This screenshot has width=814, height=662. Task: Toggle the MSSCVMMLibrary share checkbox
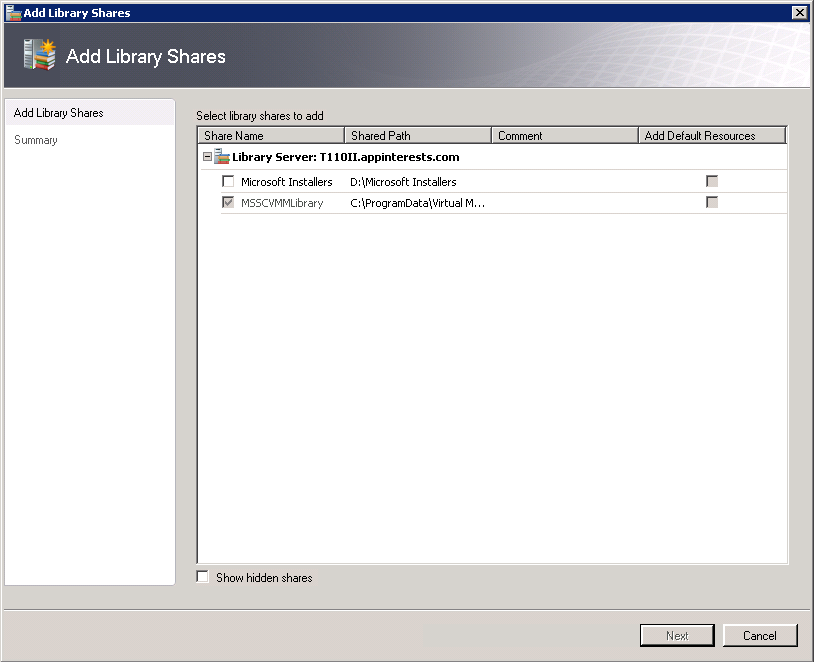[228, 203]
